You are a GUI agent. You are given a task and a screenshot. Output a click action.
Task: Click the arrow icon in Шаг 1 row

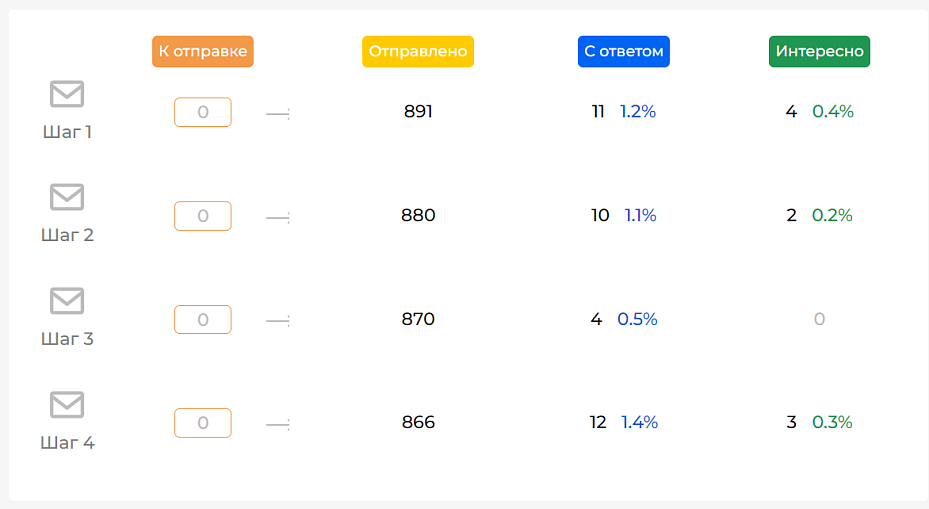click(x=278, y=113)
